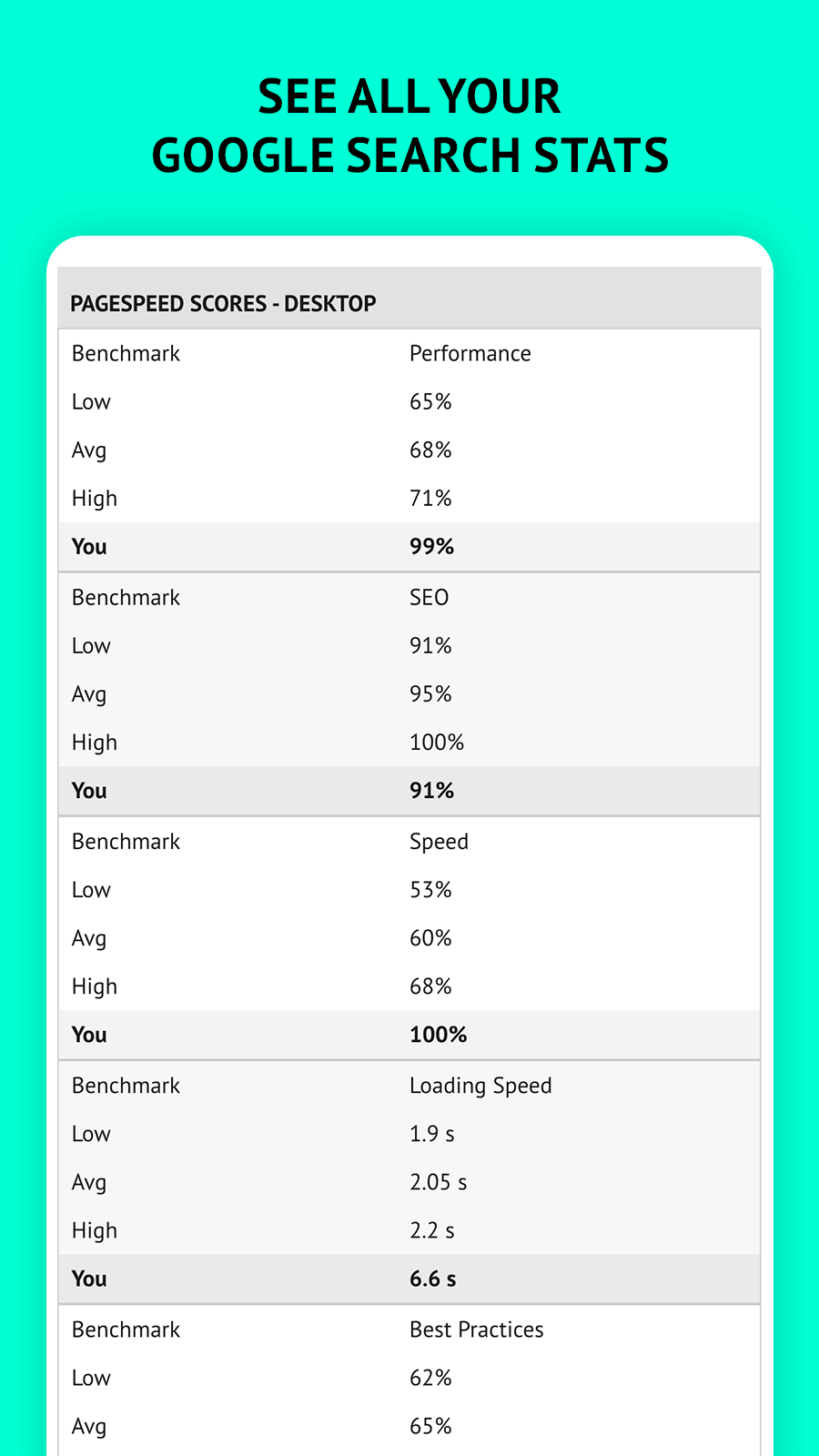
Task: Select the 6.6 s loading speed value
Action: pos(432,1278)
